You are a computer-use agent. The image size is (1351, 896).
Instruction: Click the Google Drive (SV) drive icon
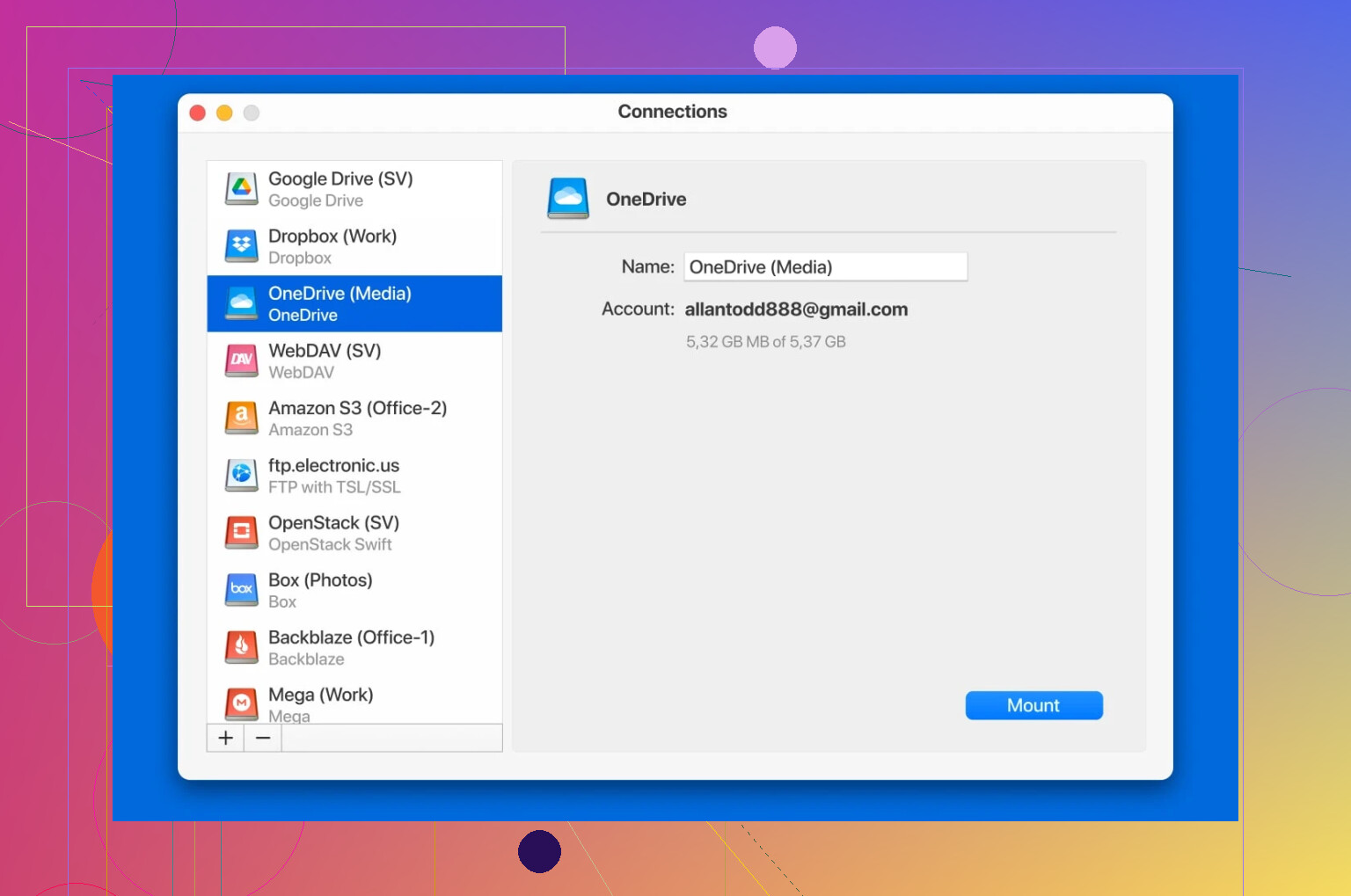click(x=241, y=188)
